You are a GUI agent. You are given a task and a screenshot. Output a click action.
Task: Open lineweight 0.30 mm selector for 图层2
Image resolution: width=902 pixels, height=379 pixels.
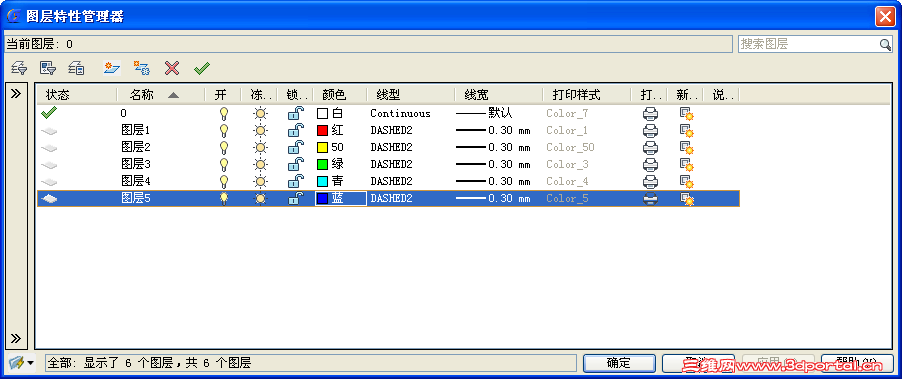pos(493,148)
